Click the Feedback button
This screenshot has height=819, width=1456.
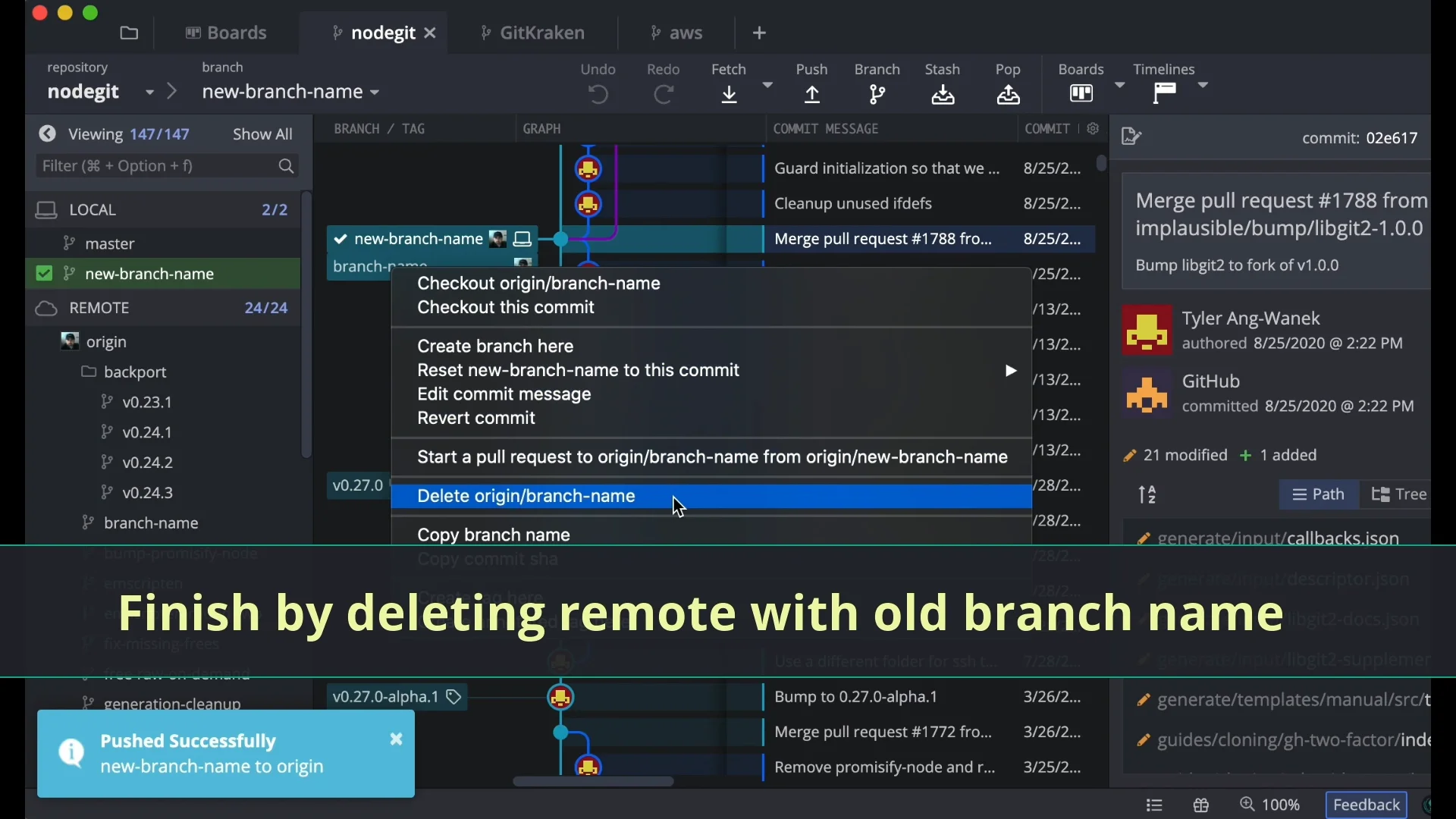click(x=1367, y=805)
